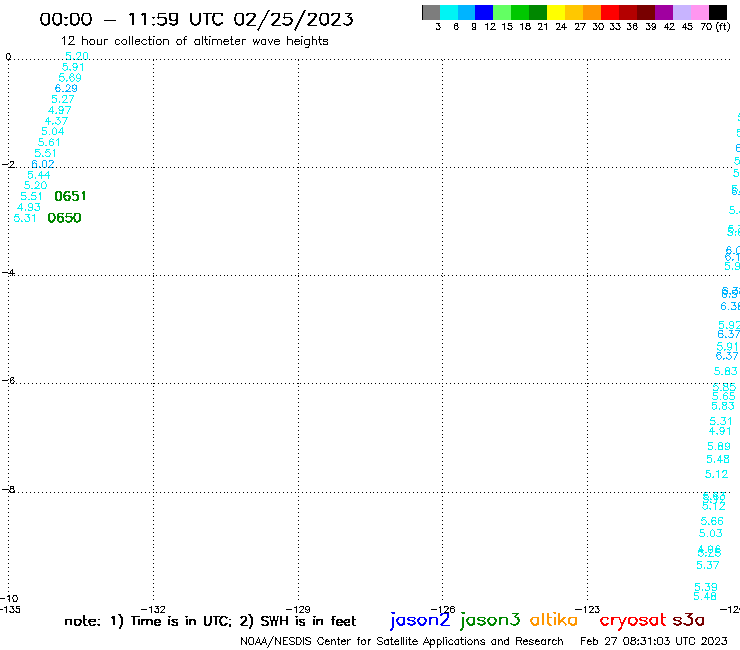Click the gray swatch in the color legend
Viewport: 740px width, 650px height.
431,12
